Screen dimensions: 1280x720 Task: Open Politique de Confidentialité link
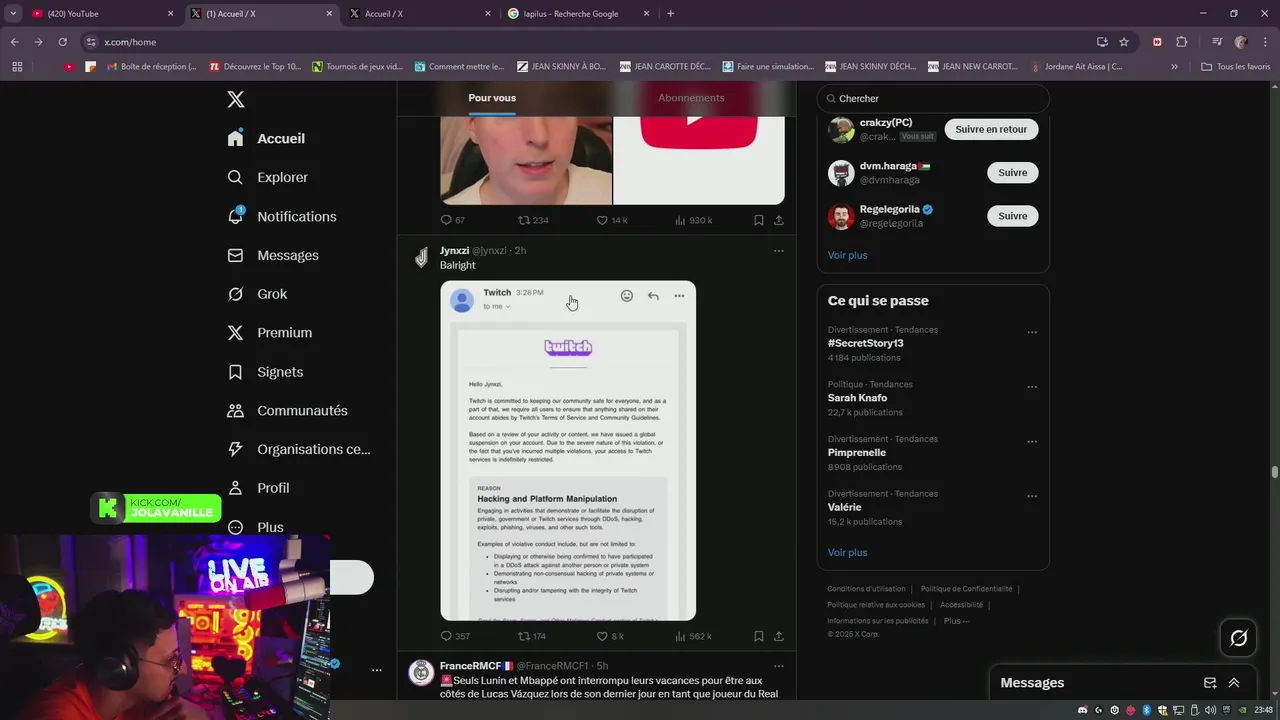point(966,589)
